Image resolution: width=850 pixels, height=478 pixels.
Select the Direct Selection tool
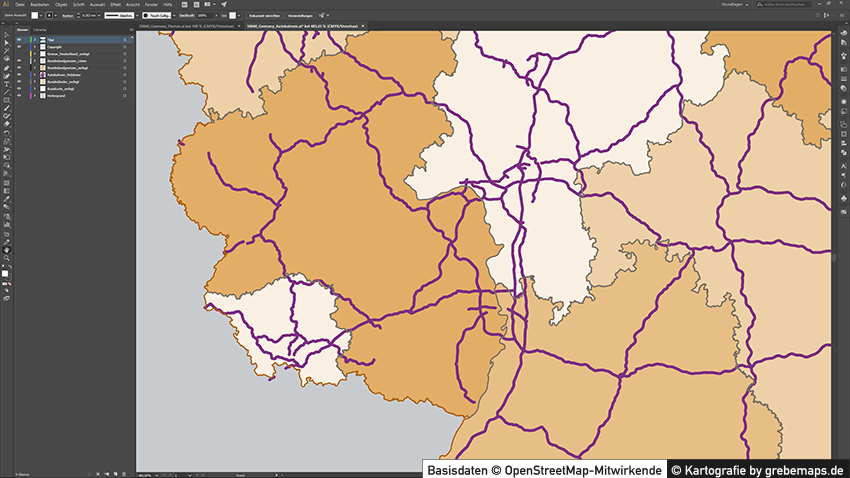click(6, 44)
